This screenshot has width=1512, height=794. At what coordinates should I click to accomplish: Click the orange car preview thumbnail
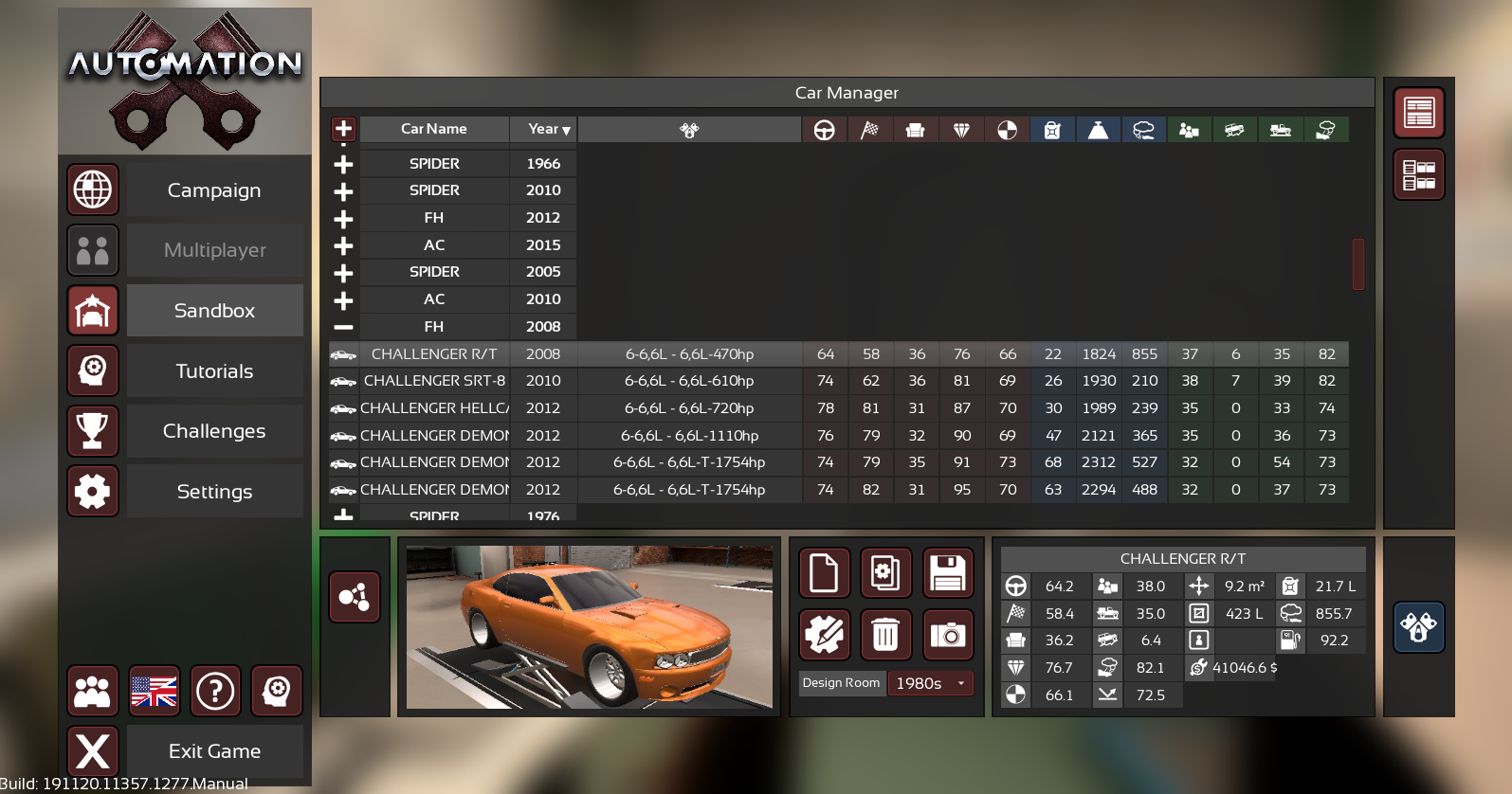point(590,627)
